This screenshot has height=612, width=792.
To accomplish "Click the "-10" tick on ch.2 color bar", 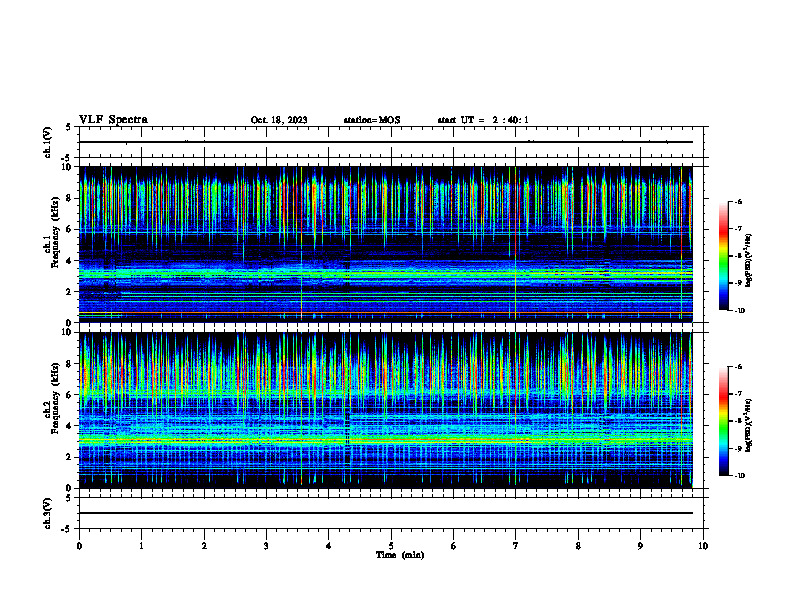I will tap(740, 476).
